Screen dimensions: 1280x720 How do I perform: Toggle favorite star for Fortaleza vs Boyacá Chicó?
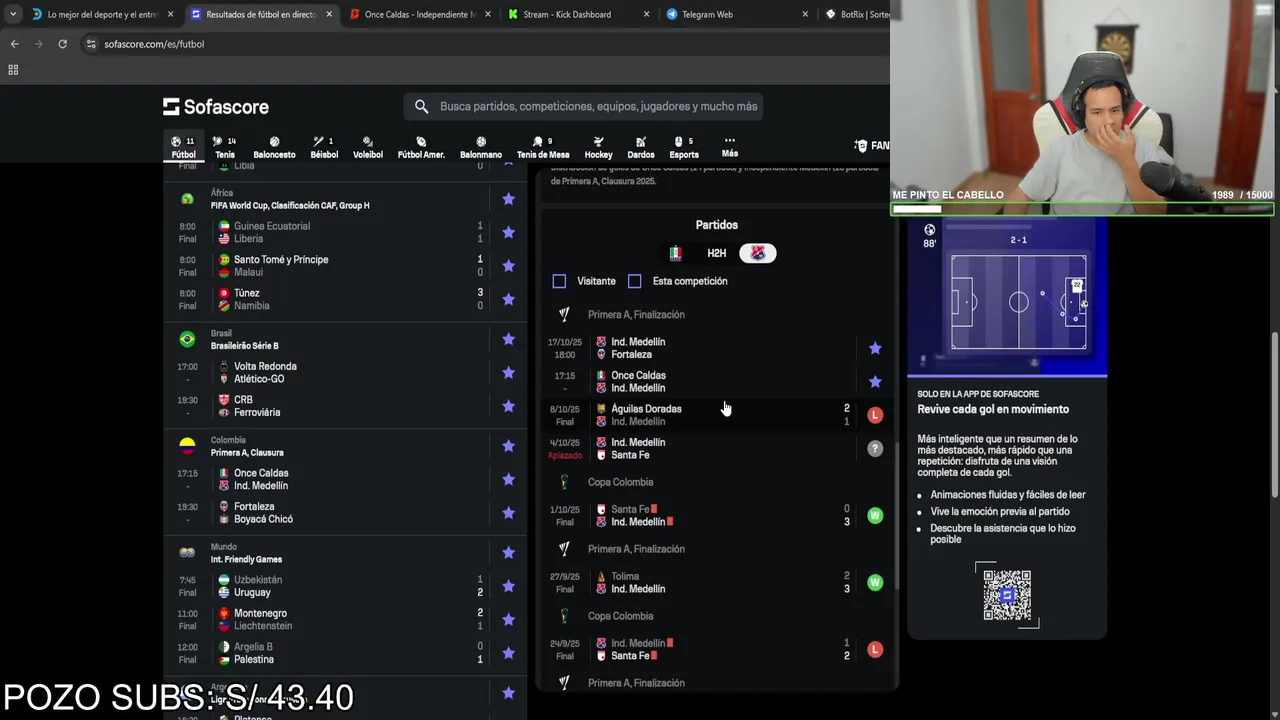click(508, 513)
